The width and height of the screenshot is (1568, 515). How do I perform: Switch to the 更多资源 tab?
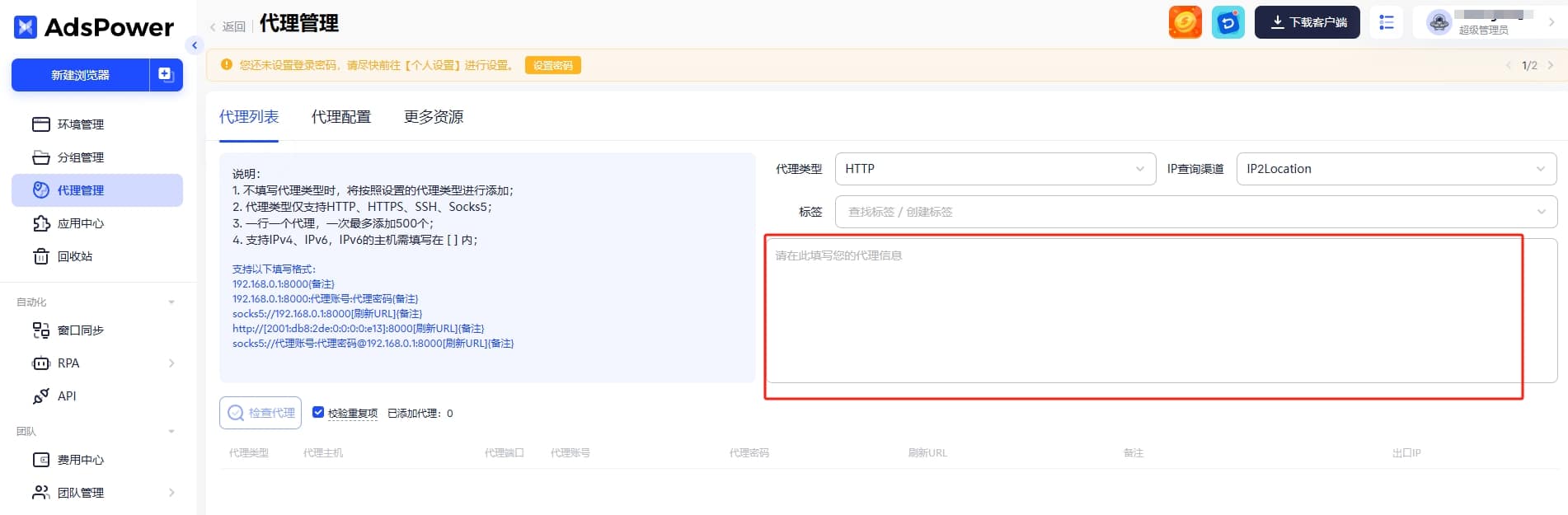coord(434,117)
